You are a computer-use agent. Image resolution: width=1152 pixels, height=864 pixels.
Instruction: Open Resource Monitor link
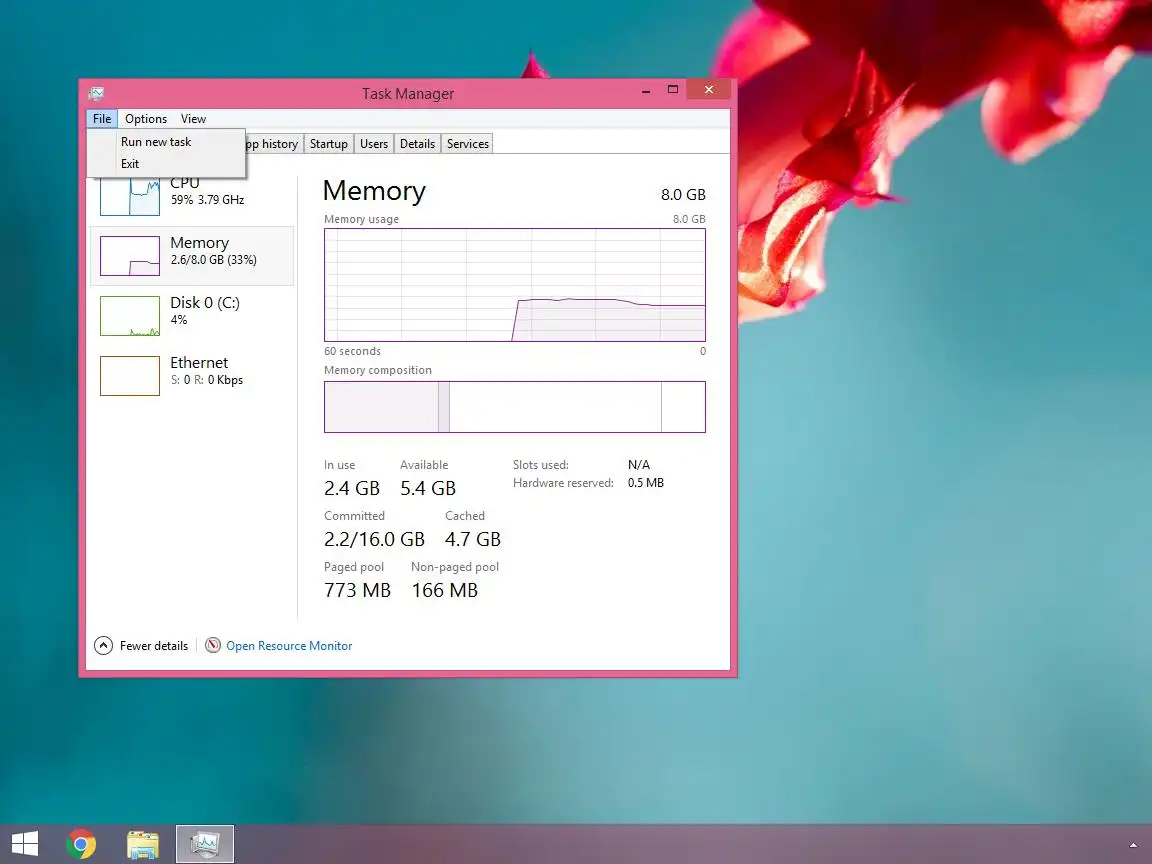coord(289,646)
